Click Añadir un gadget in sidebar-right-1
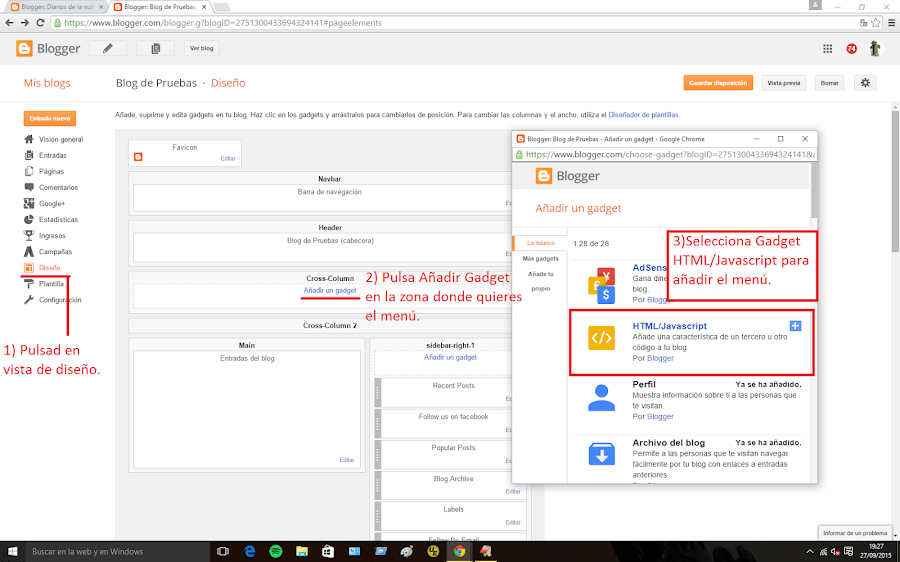The image size is (900, 562). (x=451, y=357)
